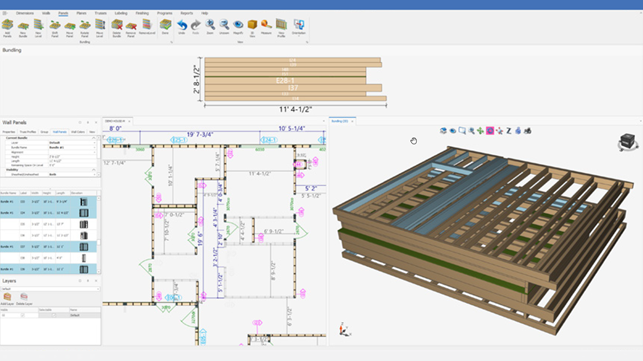
Task: Click the E28-1 panel in bundle preview
Action: [x=285, y=80]
